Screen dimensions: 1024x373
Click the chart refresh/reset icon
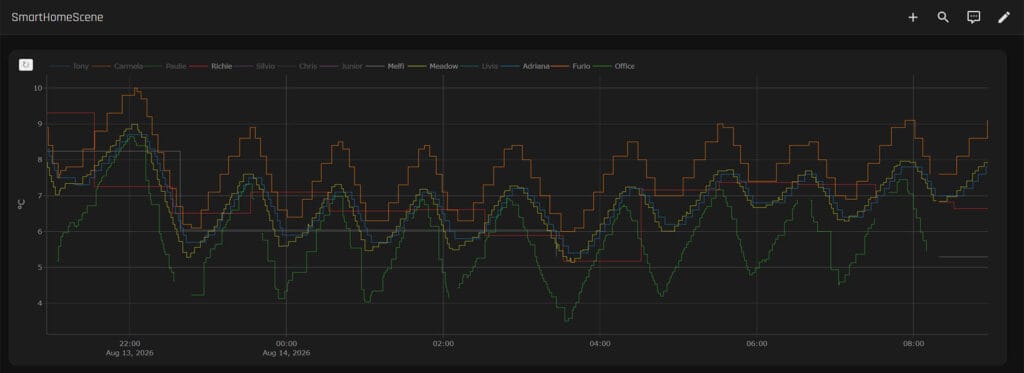[25, 65]
